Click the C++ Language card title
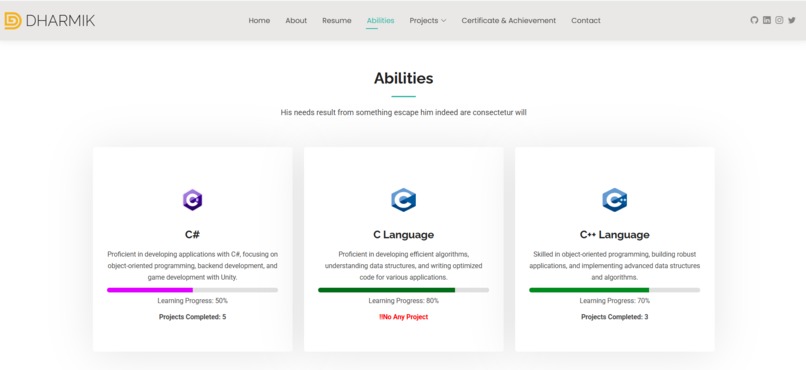Screen dimensions: 806x370 click(614, 235)
